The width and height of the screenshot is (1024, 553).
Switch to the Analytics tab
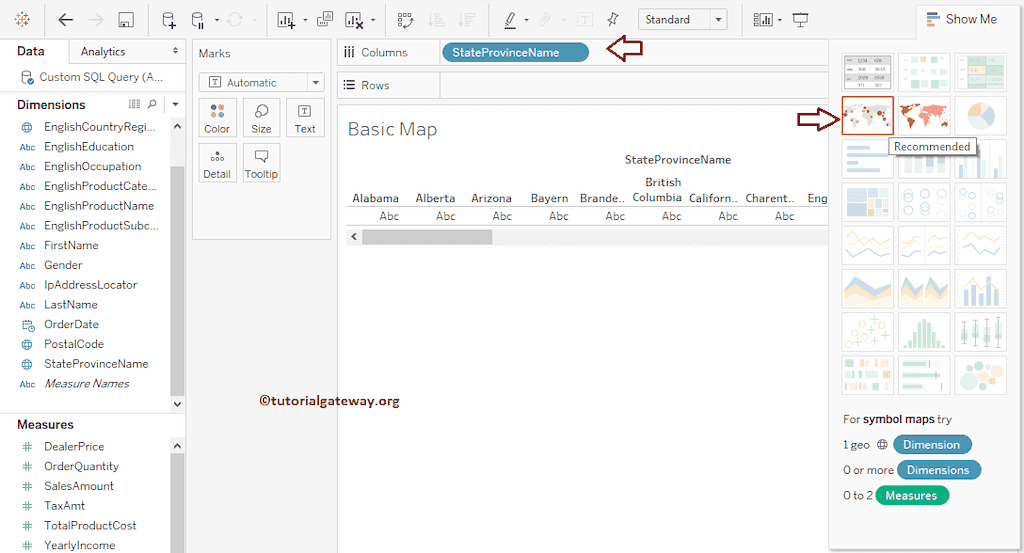click(103, 52)
